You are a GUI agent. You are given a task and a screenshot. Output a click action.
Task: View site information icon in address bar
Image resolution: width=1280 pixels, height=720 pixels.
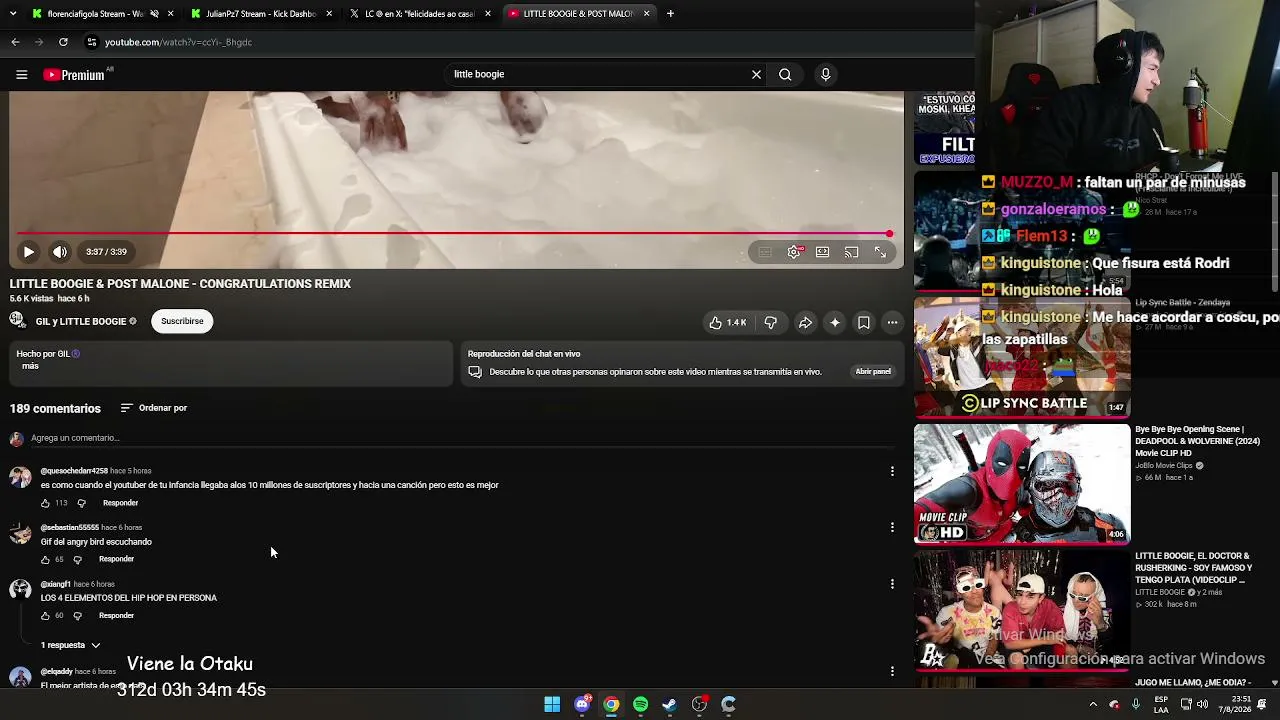(91, 42)
